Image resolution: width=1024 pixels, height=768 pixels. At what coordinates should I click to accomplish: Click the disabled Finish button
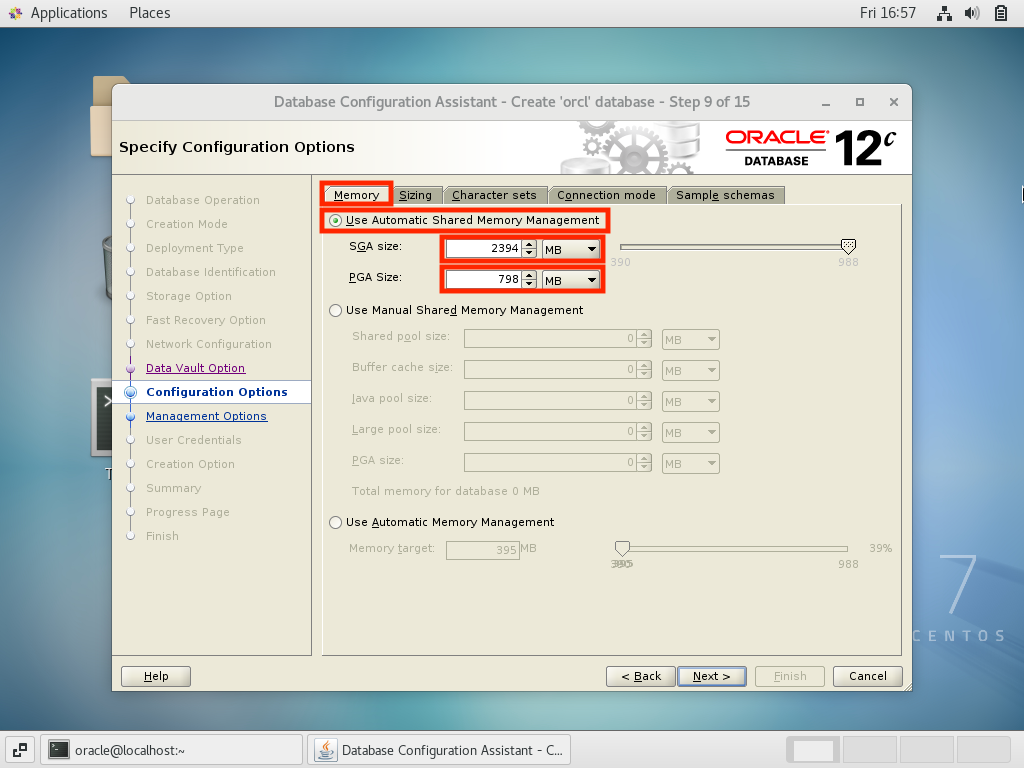click(790, 676)
